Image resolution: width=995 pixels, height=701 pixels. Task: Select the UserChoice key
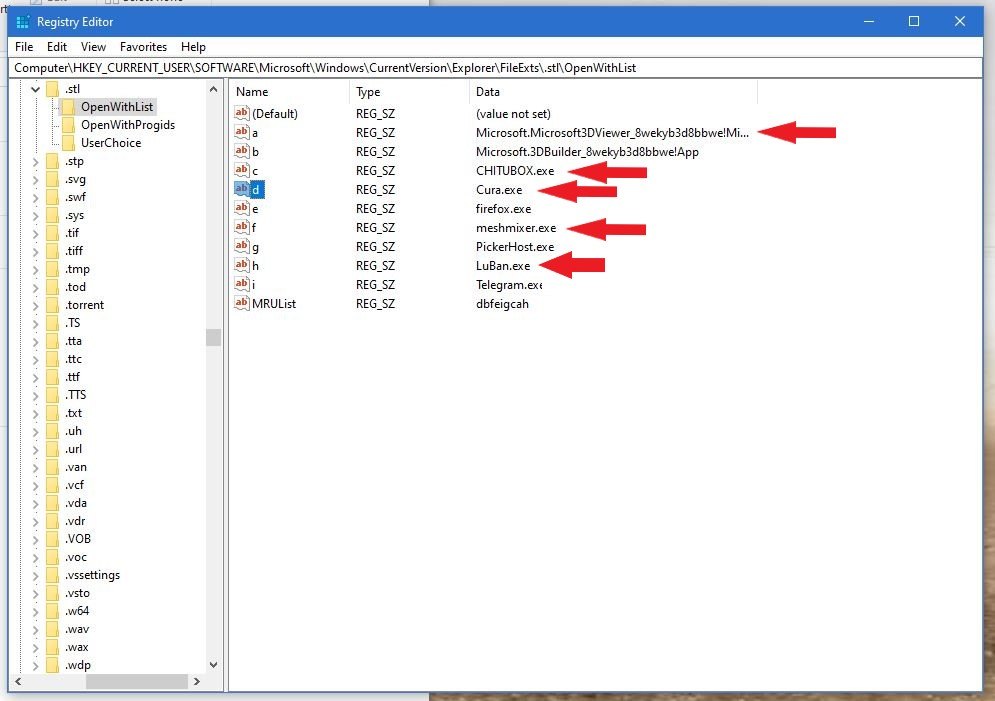111,143
